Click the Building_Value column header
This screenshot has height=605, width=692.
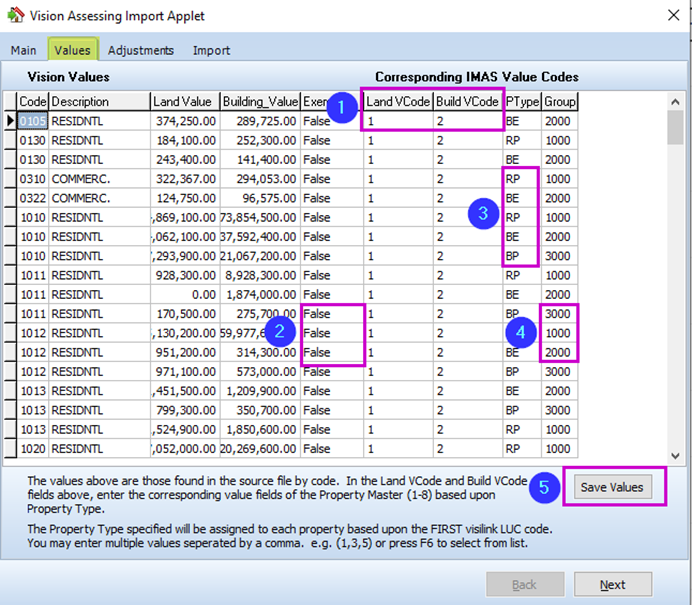click(x=260, y=101)
